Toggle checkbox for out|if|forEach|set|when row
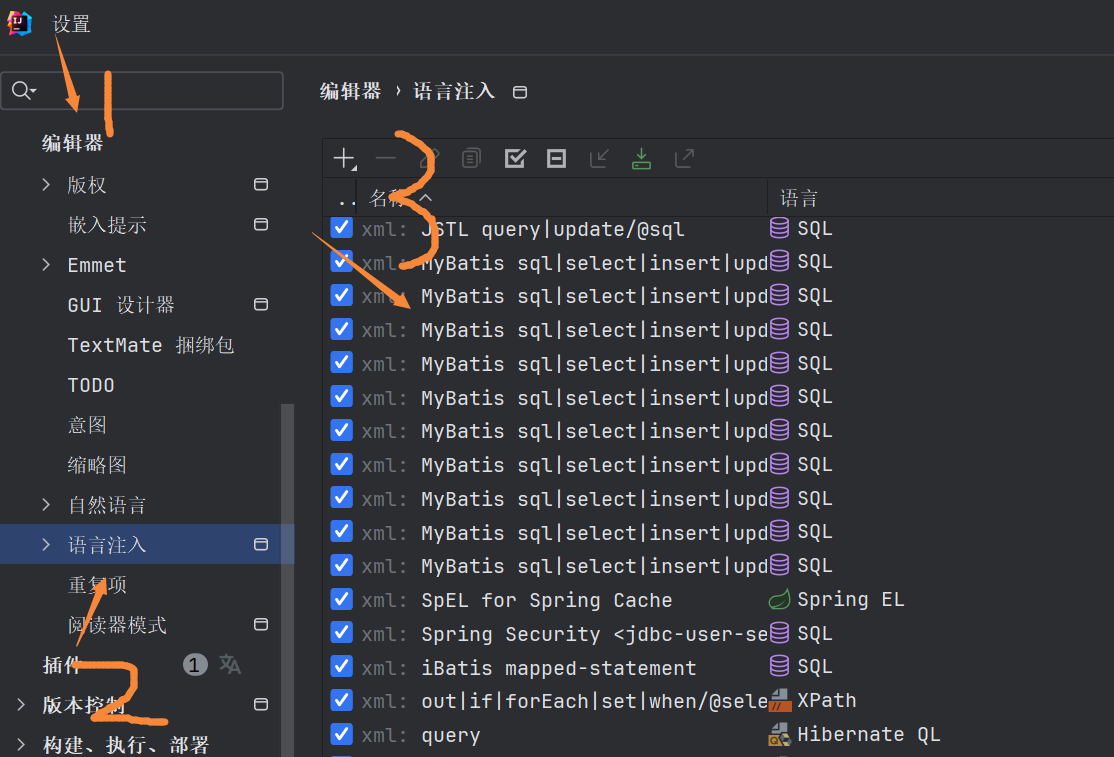The height and width of the screenshot is (757, 1114). pos(342,700)
